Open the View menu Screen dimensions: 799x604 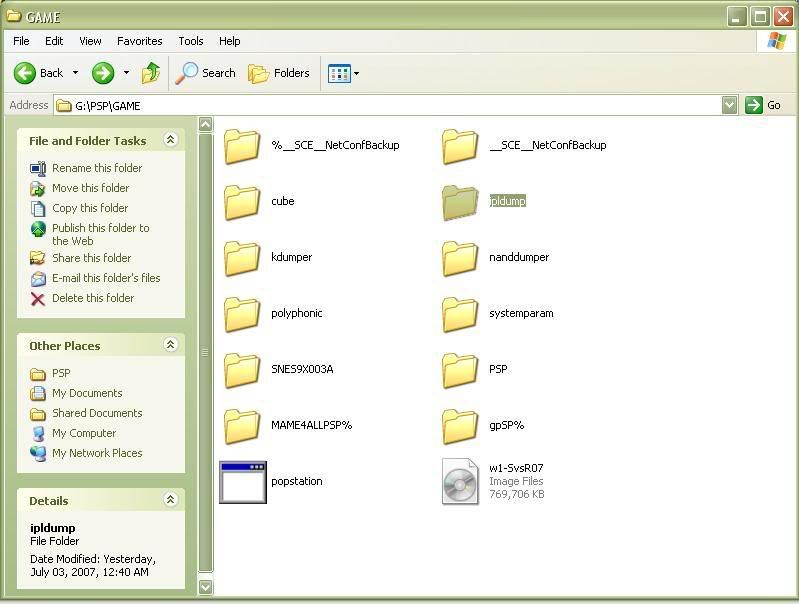[x=90, y=41]
